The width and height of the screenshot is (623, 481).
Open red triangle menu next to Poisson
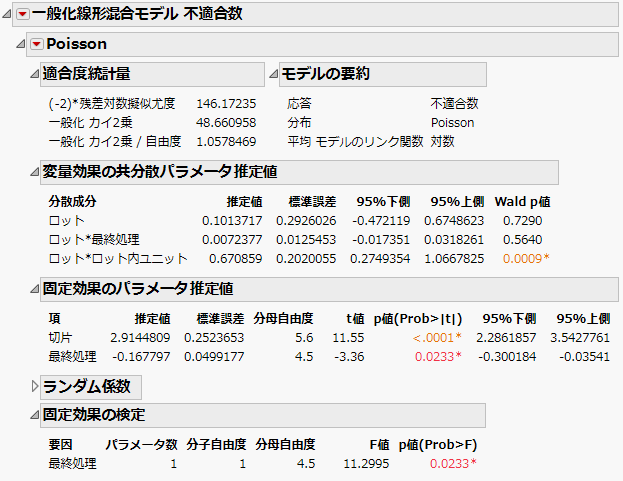click(x=37, y=44)
